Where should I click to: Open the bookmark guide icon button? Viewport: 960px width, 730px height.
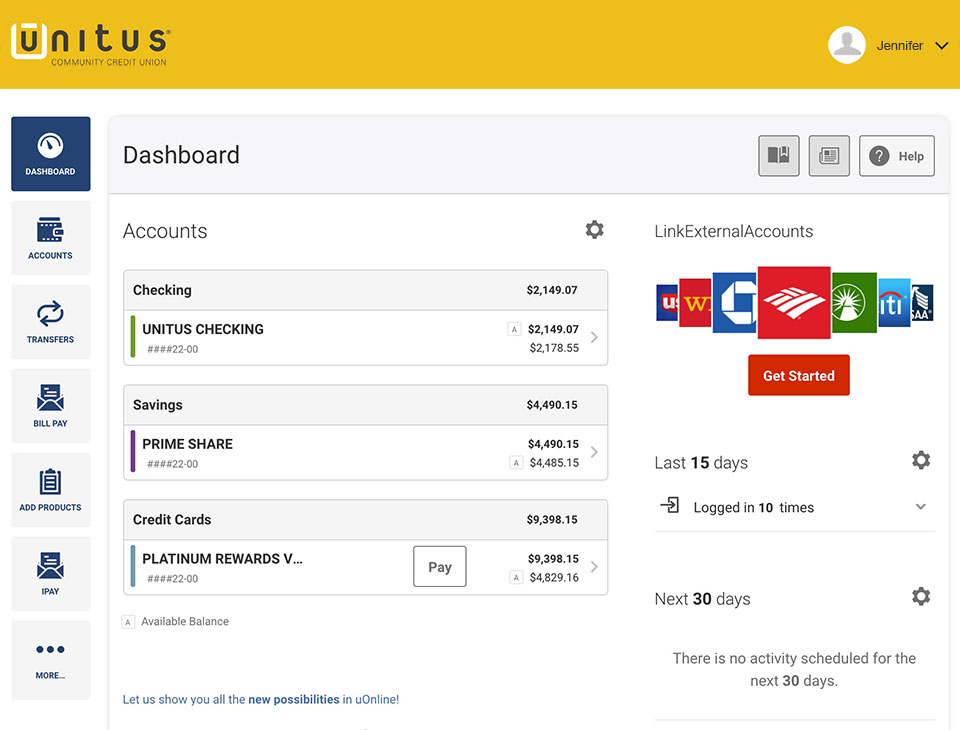click(x=779, y=156)
